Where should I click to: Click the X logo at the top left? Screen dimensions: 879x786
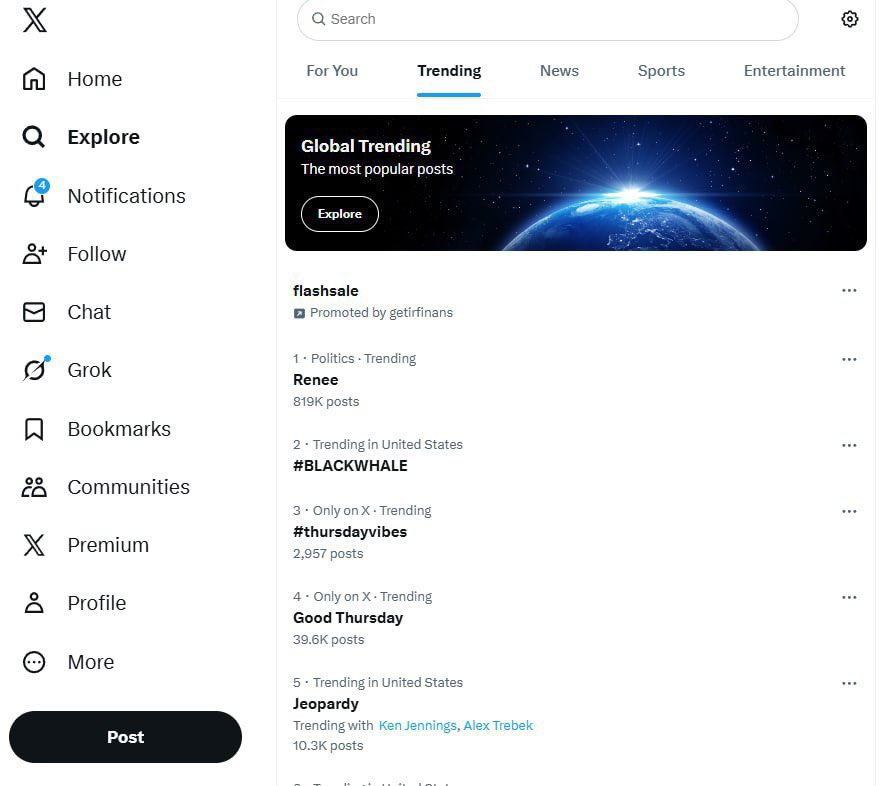34,18
